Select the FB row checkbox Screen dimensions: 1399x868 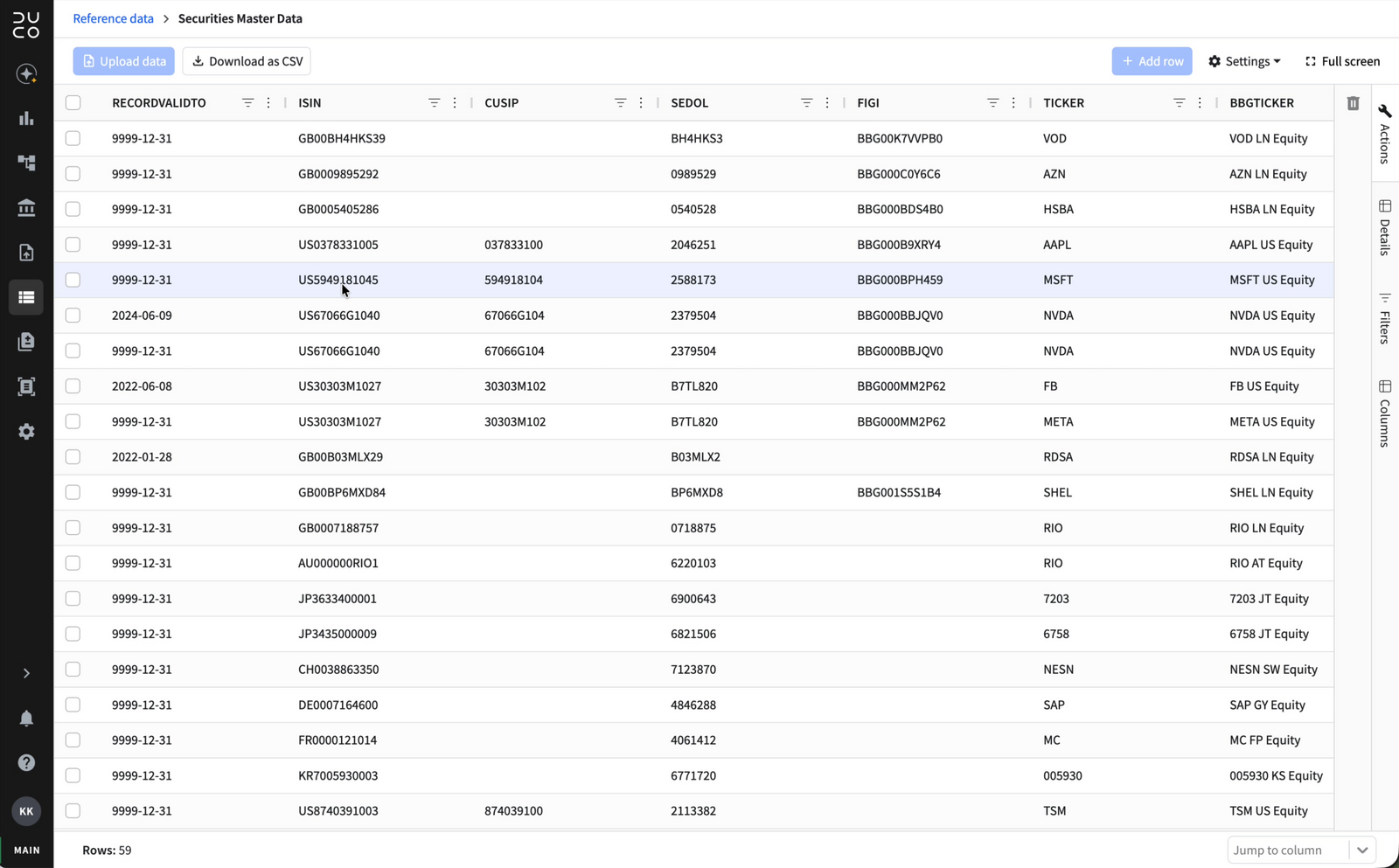coord(73,385)
